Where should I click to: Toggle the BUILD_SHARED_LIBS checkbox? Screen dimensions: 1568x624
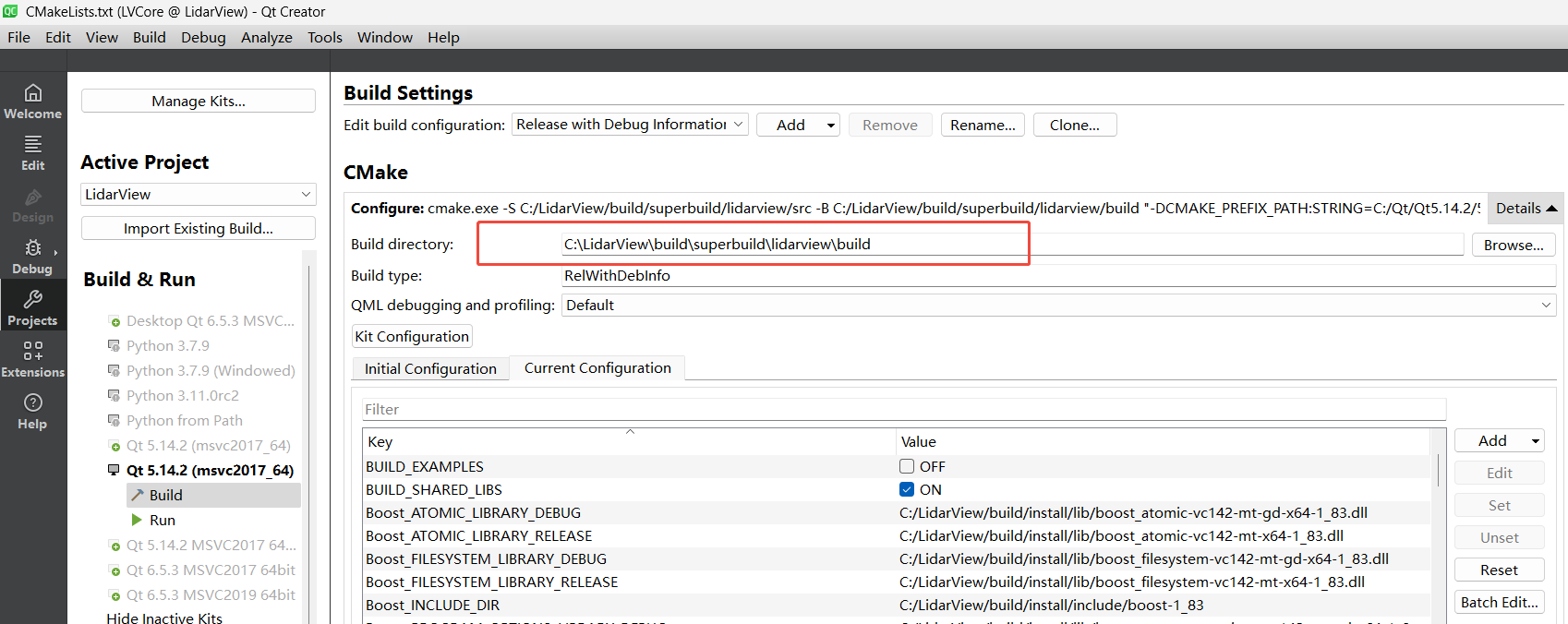pos(907,489)
